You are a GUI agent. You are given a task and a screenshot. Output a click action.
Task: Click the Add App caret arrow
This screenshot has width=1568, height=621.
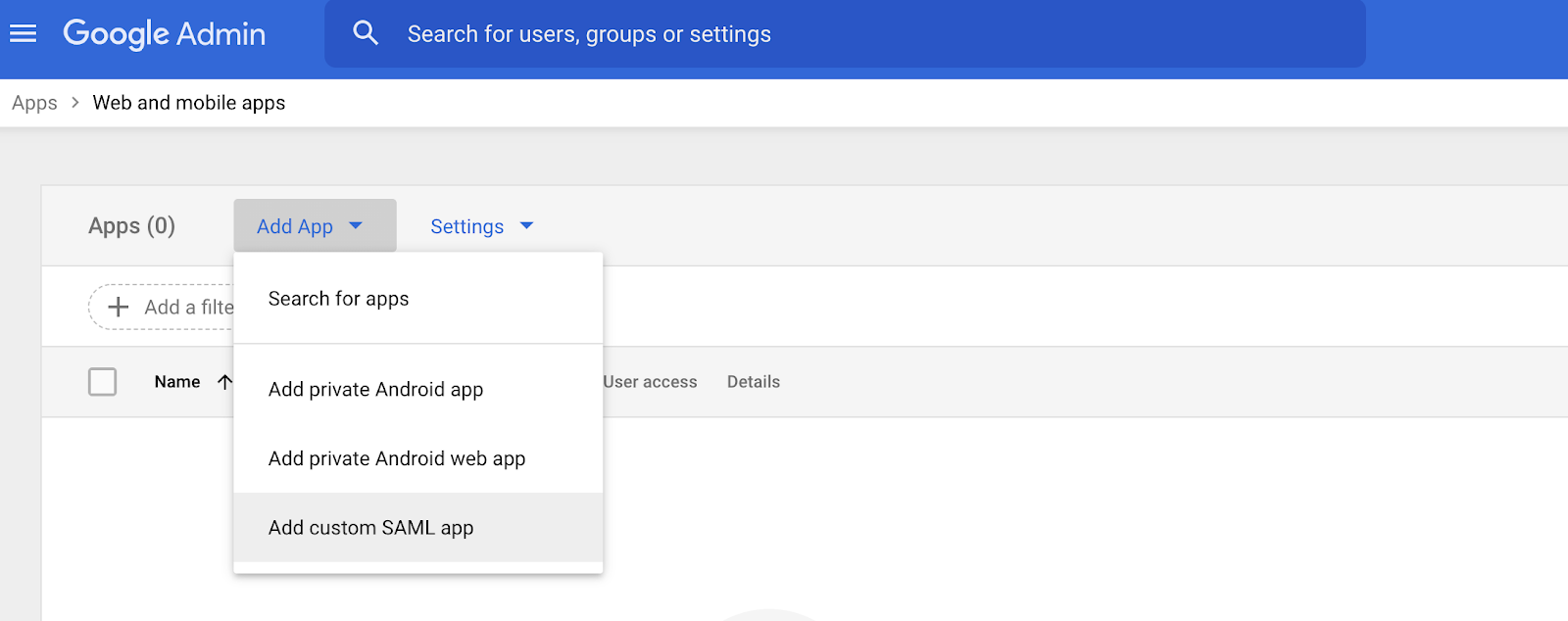356,226
